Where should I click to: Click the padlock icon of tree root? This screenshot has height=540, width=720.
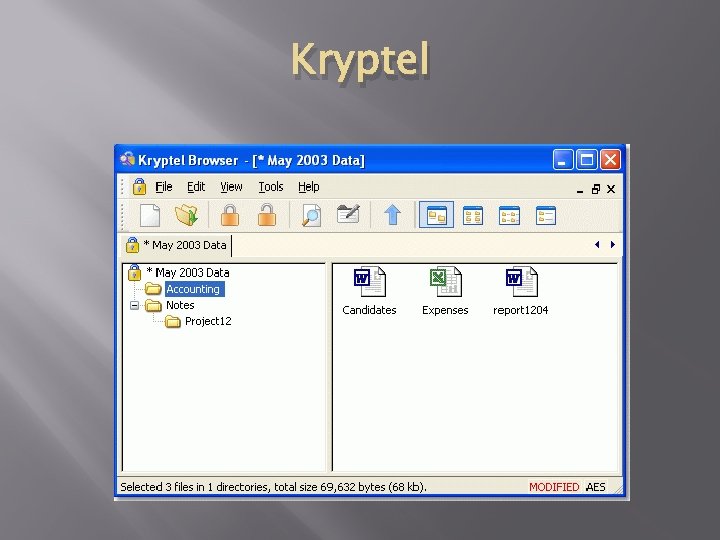point(134,272)
